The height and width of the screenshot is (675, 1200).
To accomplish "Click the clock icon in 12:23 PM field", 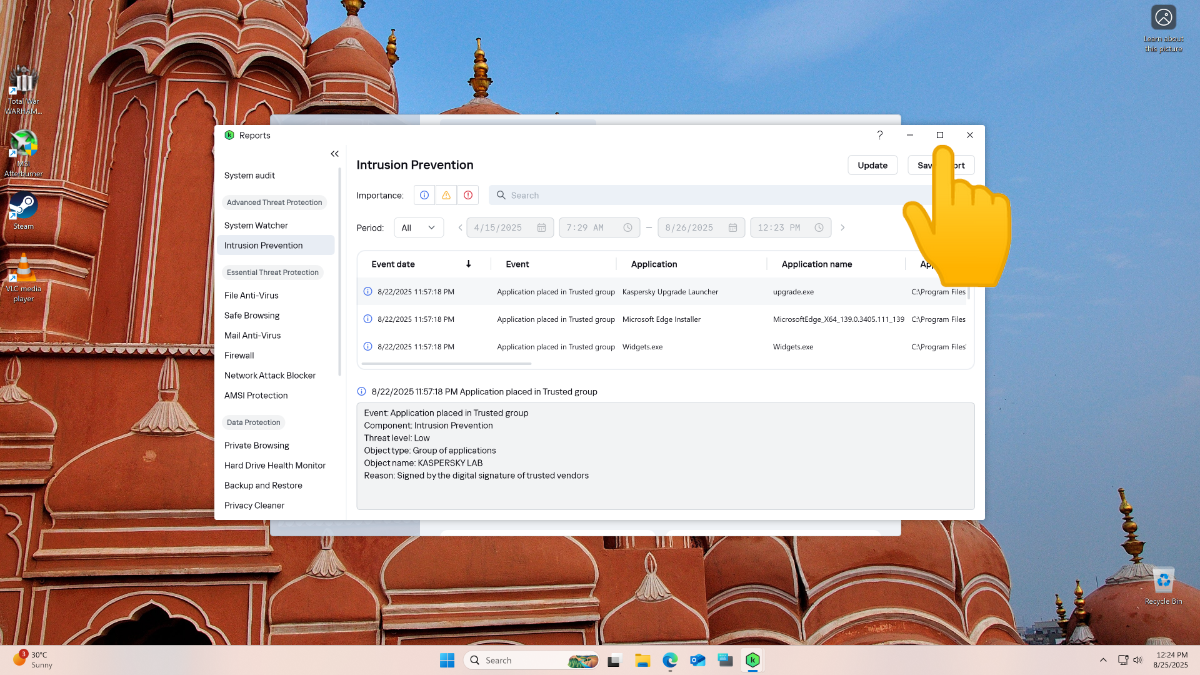I will [819, 228].
